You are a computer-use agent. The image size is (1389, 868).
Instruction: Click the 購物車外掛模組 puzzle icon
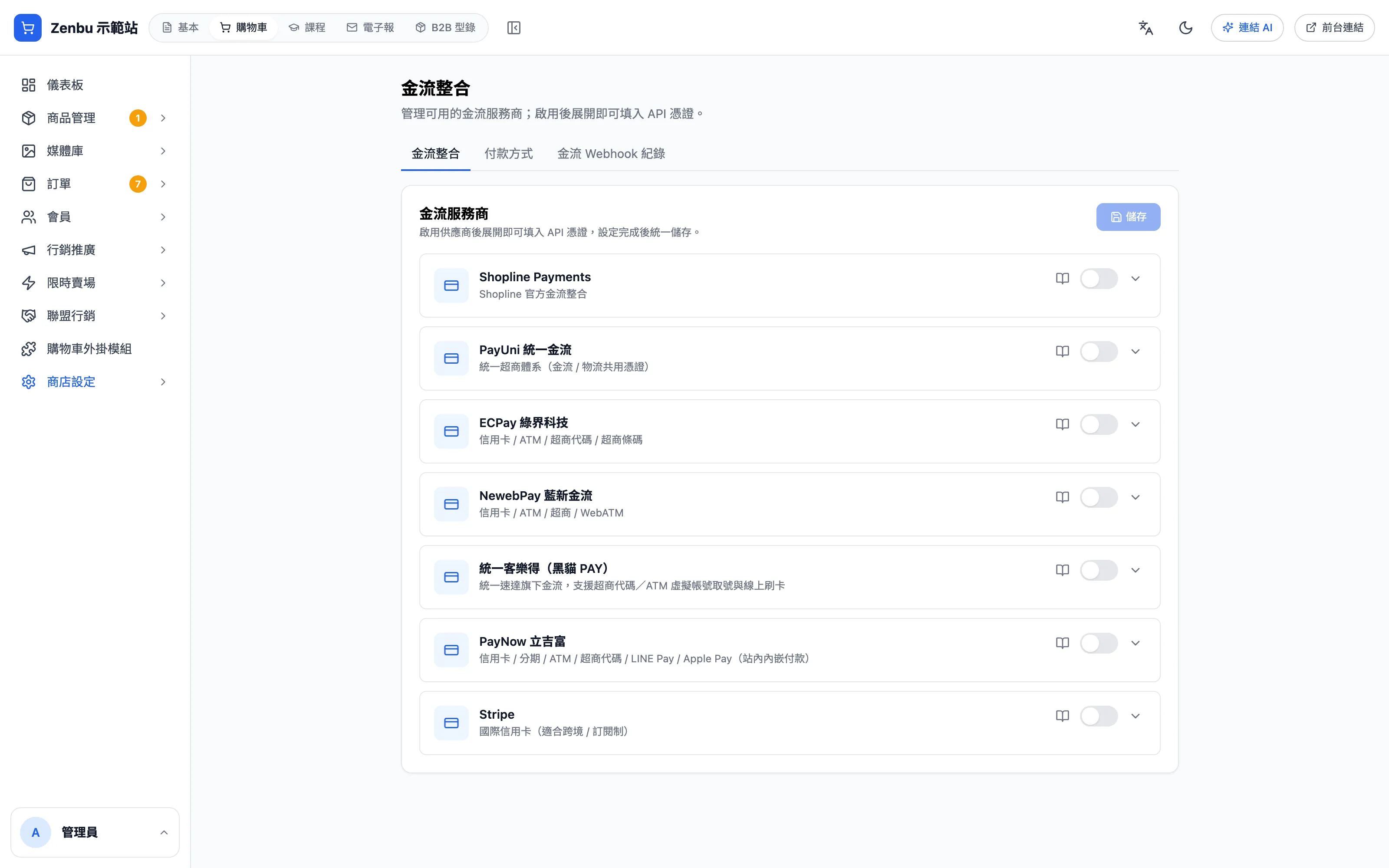[x=29, y=349]
